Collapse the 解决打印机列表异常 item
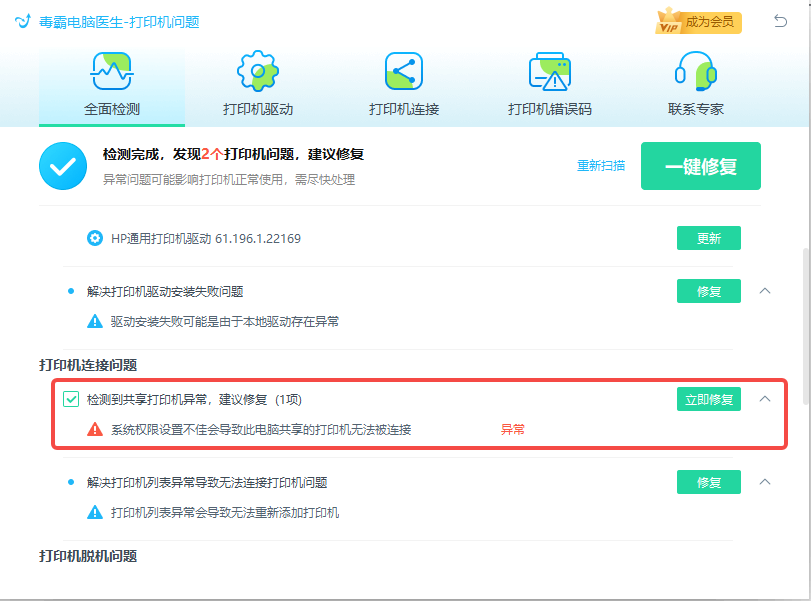This screenshot has width=811, height=601. [x=765, y=482]
